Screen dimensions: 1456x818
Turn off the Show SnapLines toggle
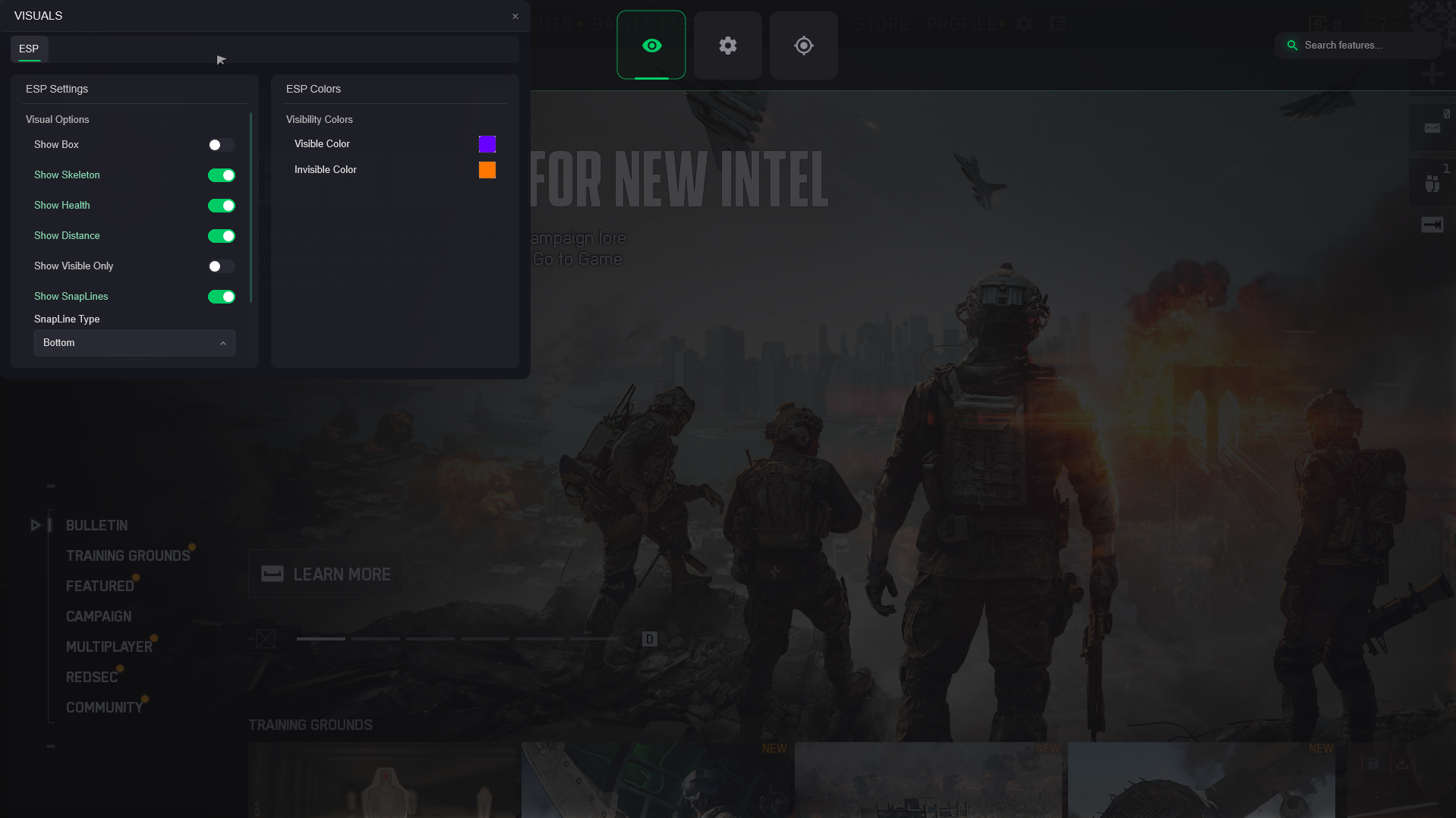[x=221, y=297]
